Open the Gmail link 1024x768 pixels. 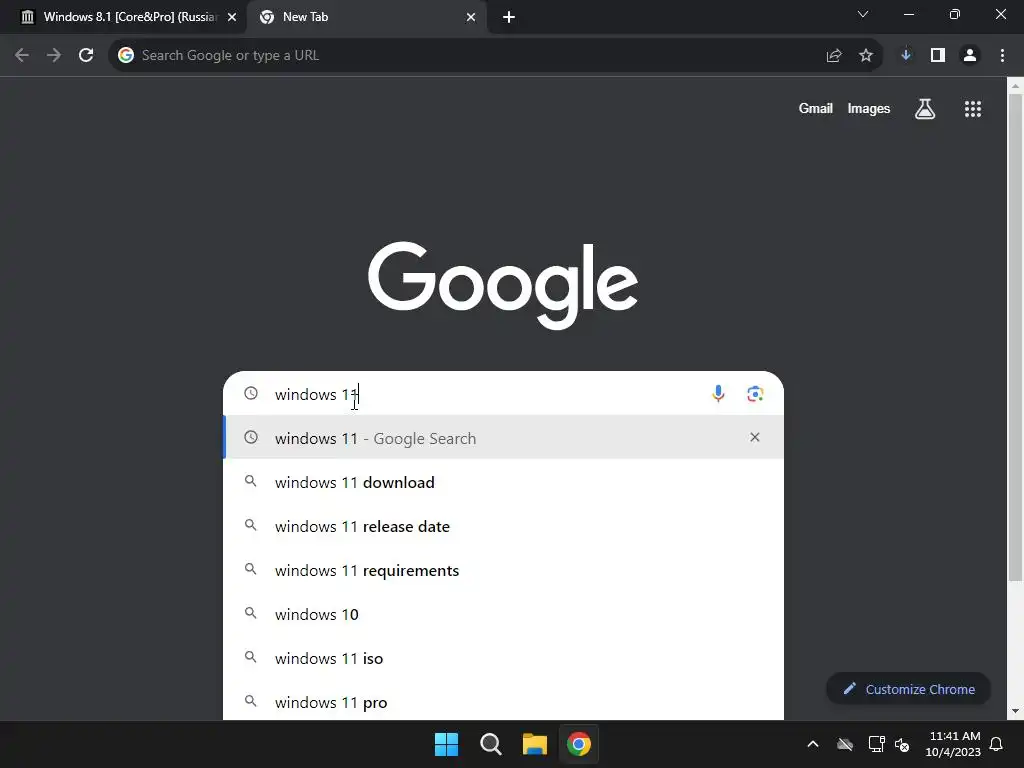click(x=816, y=108)
